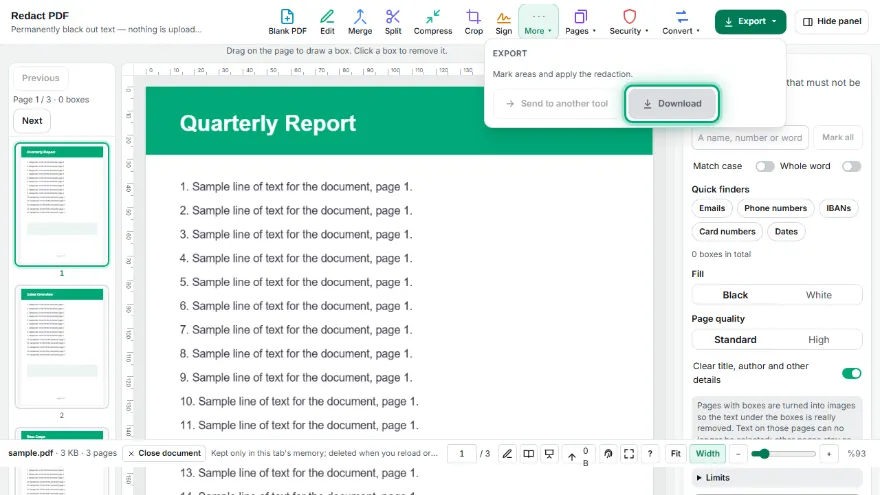Click Hide panel button
This screenshot has width=880, height=495.
coord(832,21)
